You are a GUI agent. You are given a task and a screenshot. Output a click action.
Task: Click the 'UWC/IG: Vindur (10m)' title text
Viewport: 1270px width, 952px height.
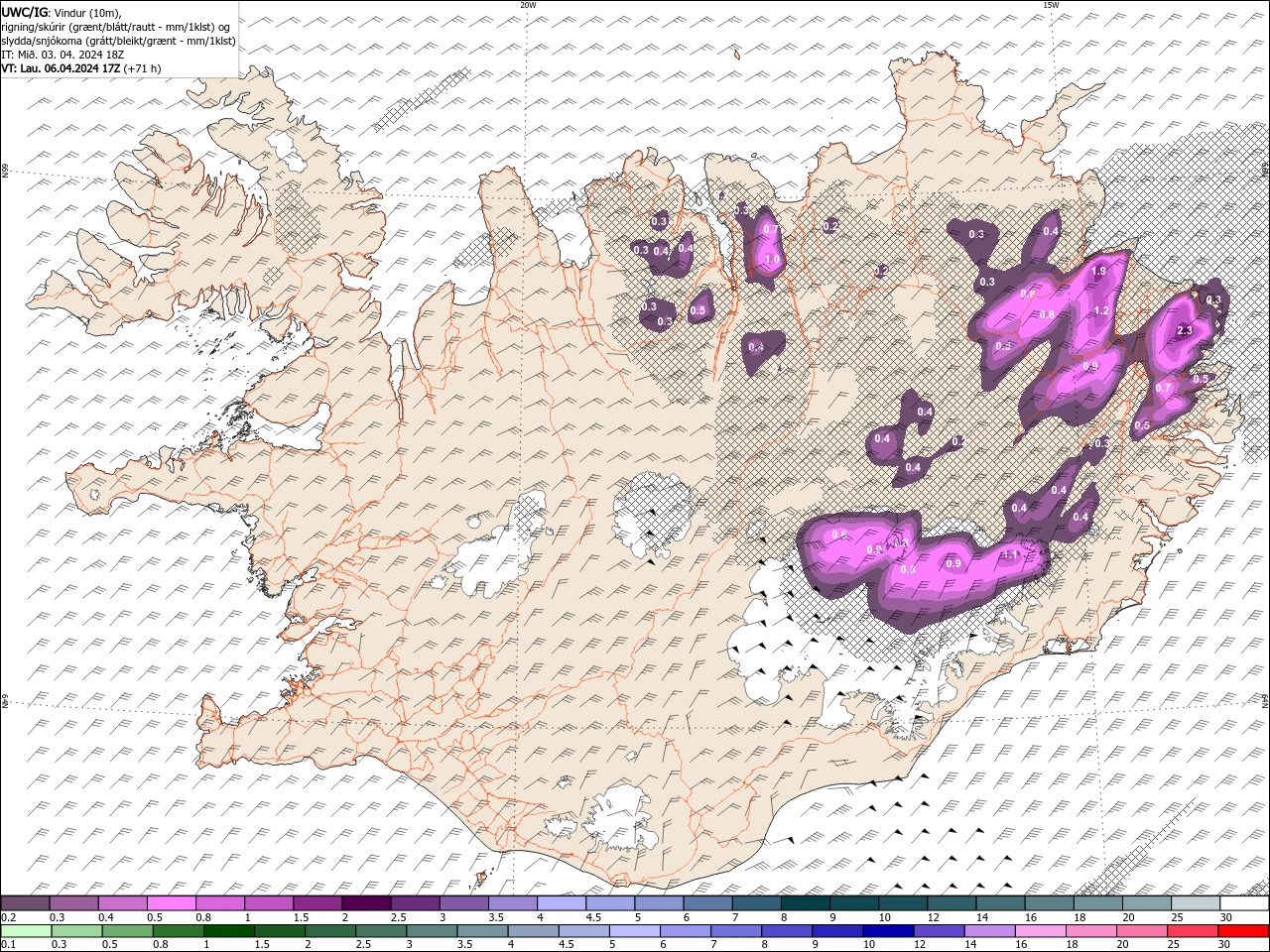(62, 12)
